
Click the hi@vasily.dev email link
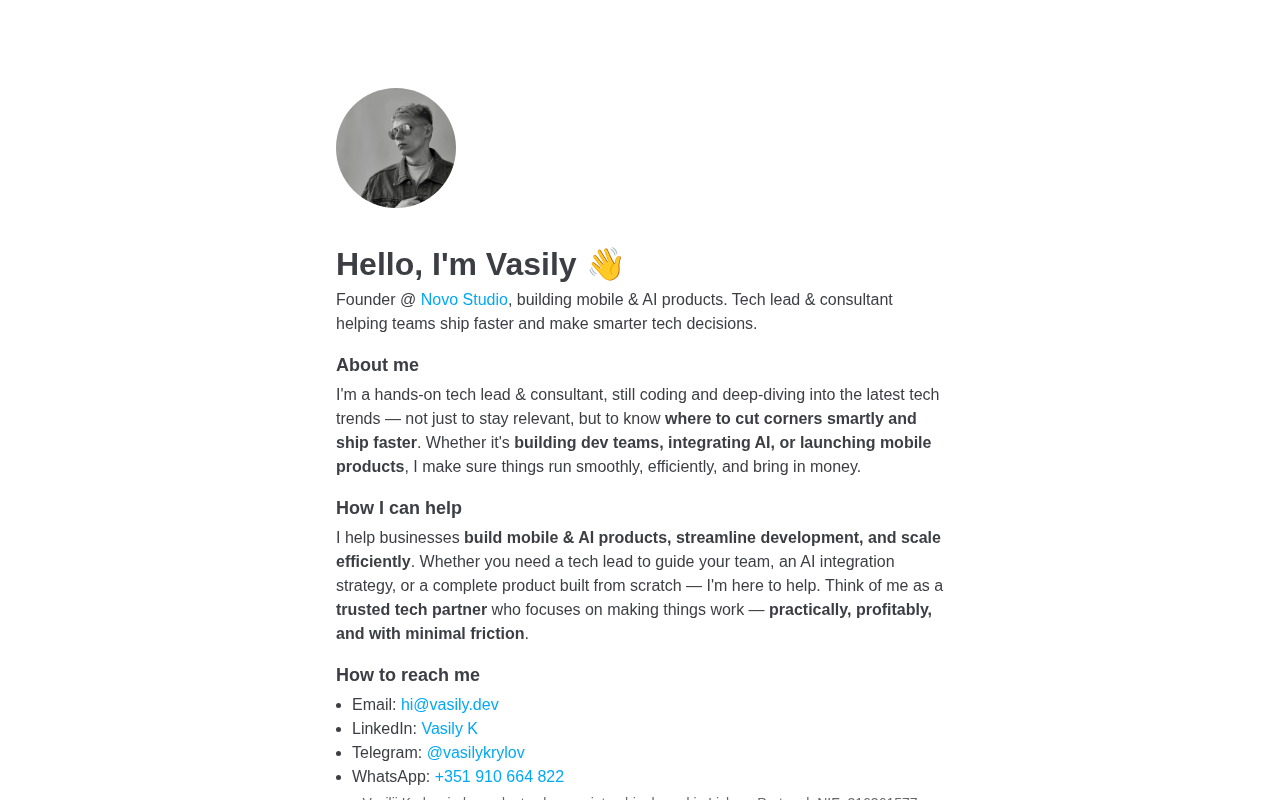(450, 705)
